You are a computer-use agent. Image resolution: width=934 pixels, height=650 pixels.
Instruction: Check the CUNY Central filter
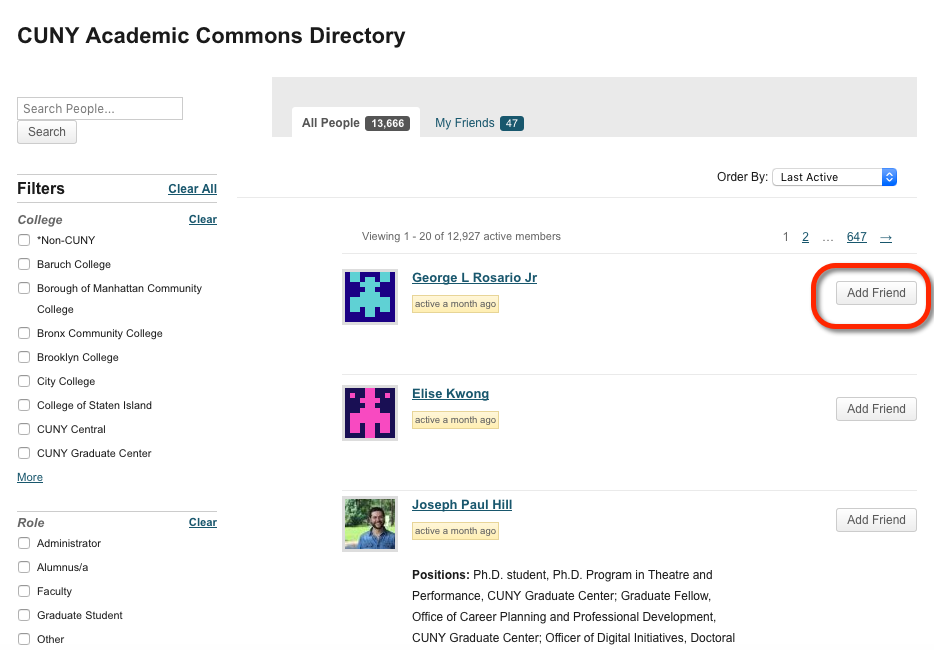point(24,429)
